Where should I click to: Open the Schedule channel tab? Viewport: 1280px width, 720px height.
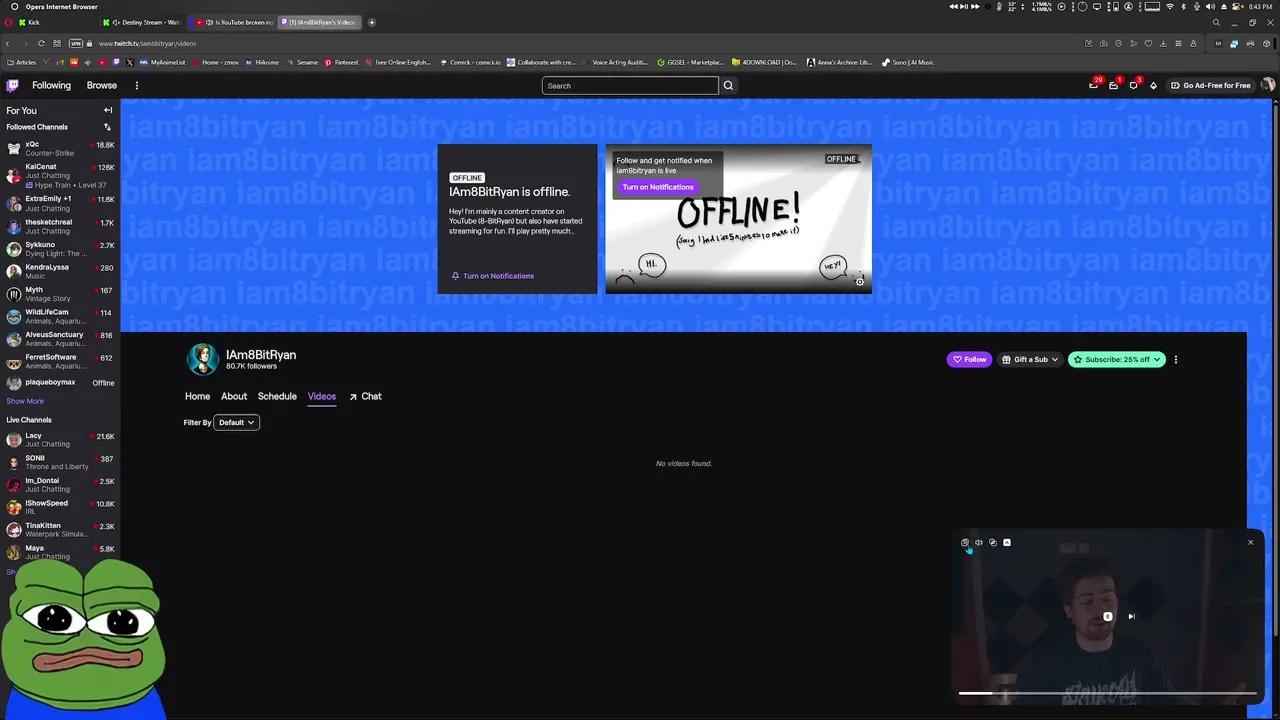pos(277,396)
